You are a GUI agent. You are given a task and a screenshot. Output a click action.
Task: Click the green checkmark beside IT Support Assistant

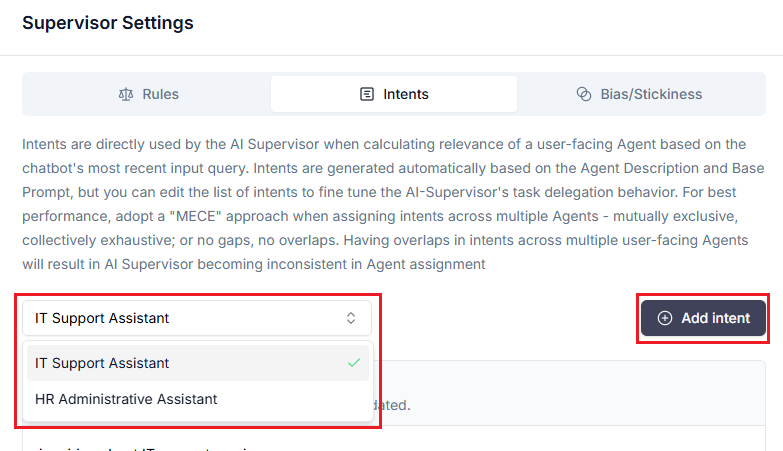(353, 363)
